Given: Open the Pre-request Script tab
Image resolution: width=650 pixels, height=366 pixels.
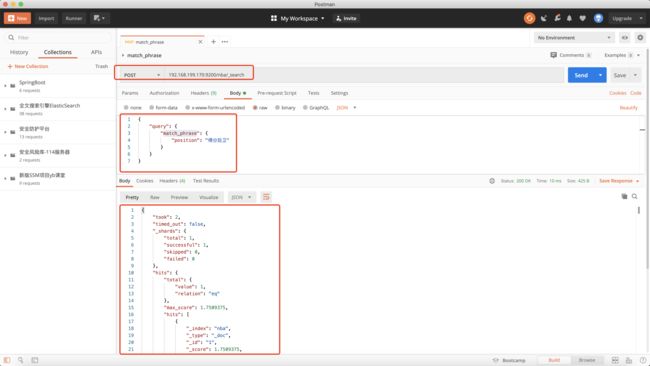Looking at the screenshot, I should click(276, 93).
